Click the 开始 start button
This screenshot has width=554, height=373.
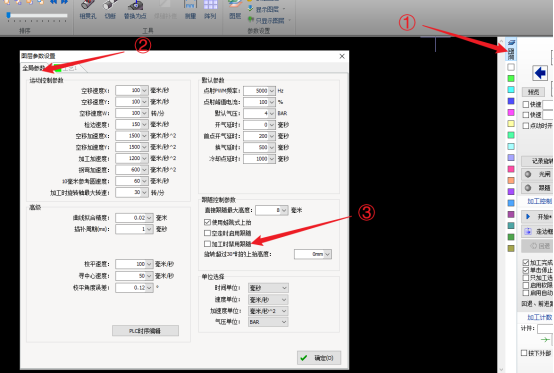pos(537,217)
